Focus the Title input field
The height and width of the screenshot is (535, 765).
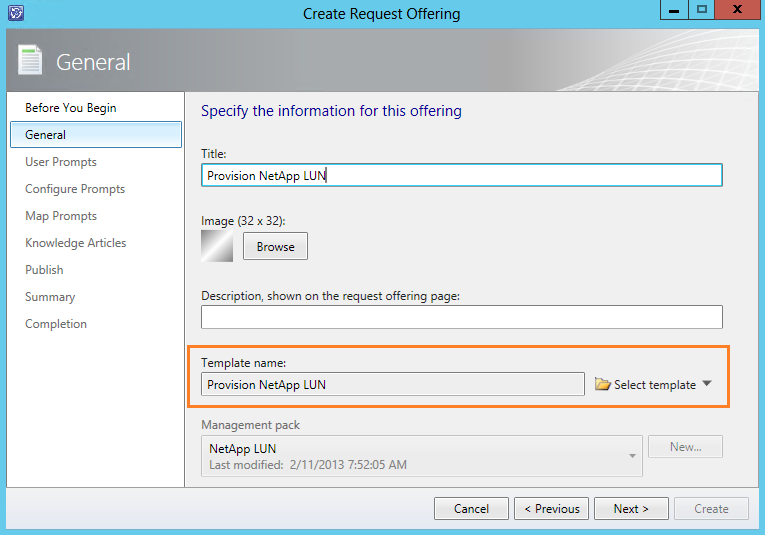coord(462,175)
